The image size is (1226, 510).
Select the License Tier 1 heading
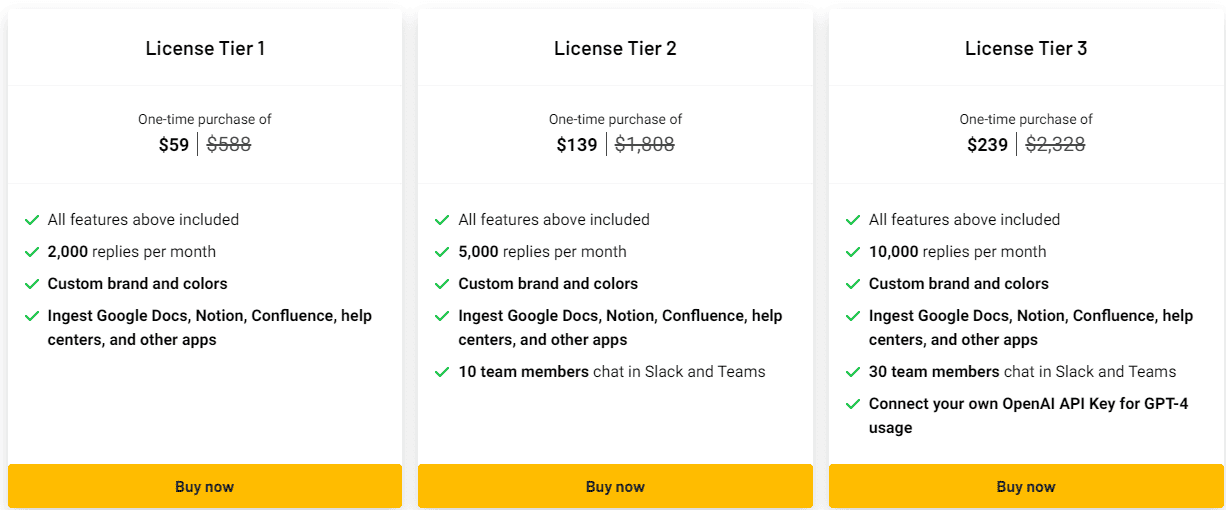coord(205,48)
